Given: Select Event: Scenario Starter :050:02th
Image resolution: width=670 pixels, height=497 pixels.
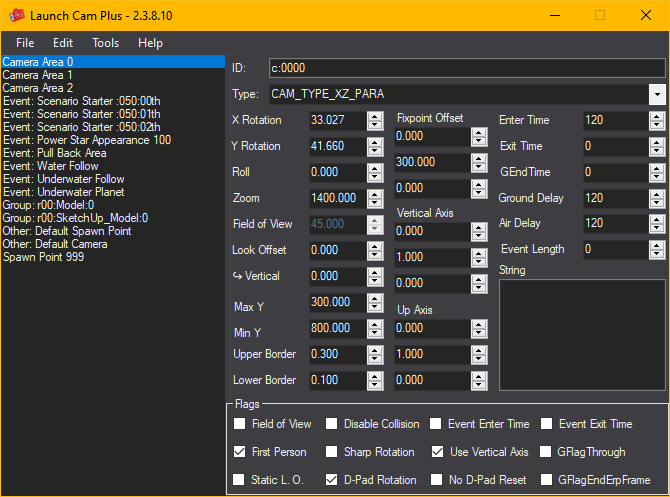Looking at the screenshot, I should tap(113, 127).
